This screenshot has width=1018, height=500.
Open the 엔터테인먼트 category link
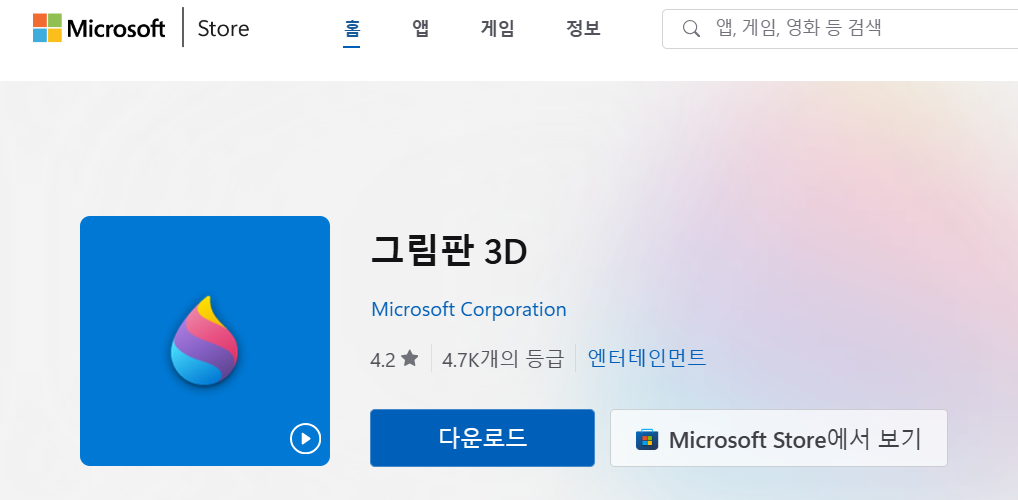(647, 358)
